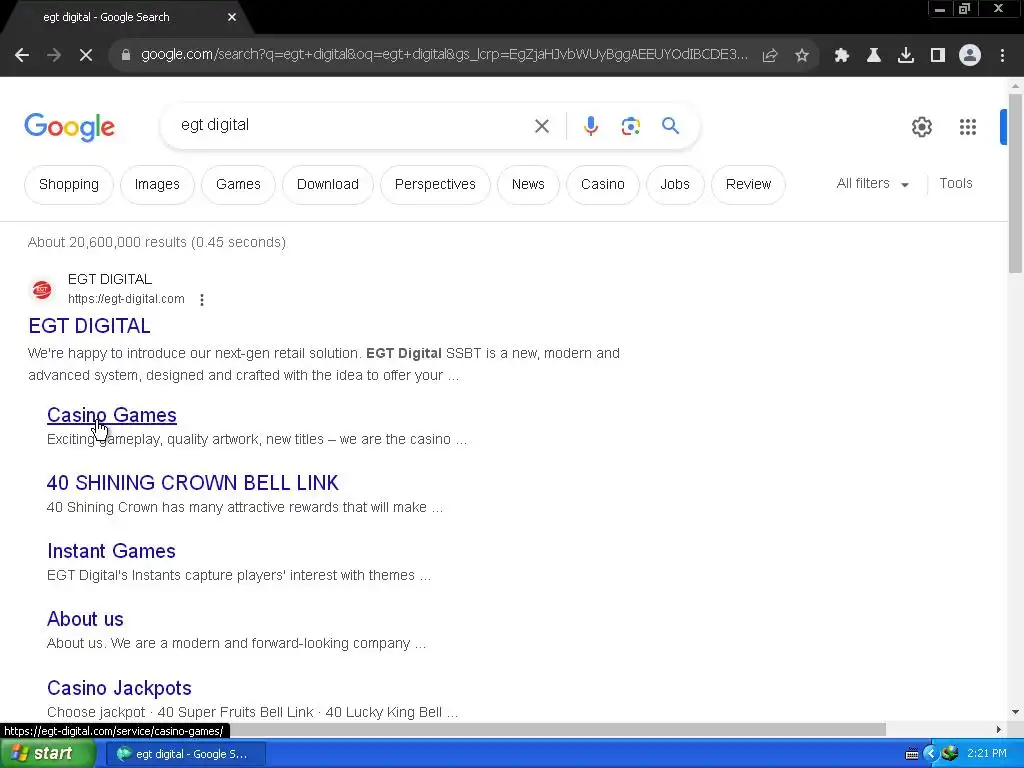Open the Casino Jackpots sitelink
This screenshot has width=1024, height=768.
tap(120, 688)
